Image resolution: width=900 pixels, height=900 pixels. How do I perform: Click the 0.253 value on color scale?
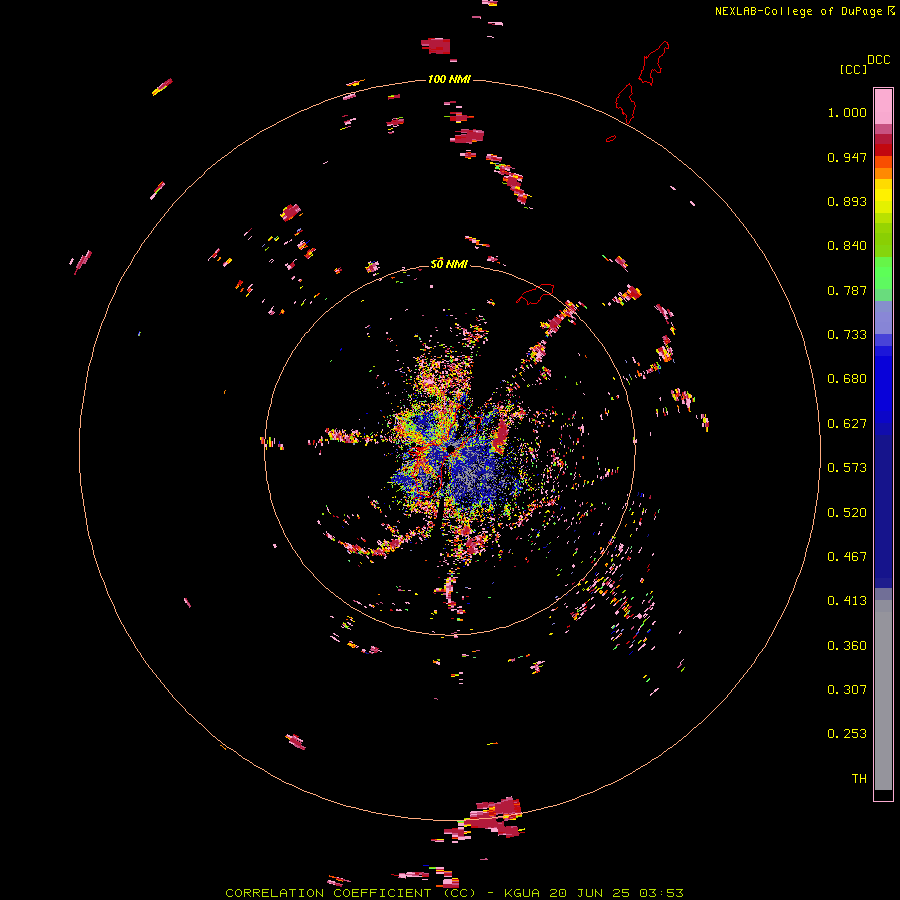[x=847, y=734]
